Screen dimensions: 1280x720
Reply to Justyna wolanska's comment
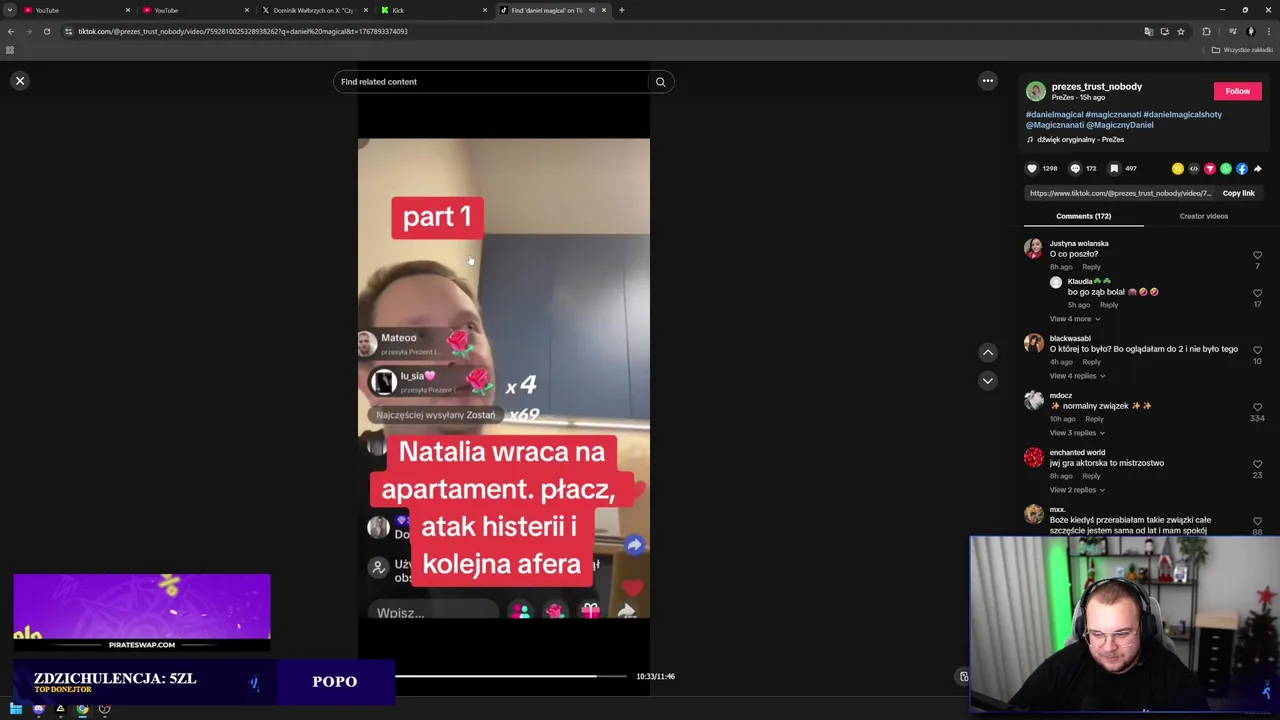click(x=1091, y=267)
